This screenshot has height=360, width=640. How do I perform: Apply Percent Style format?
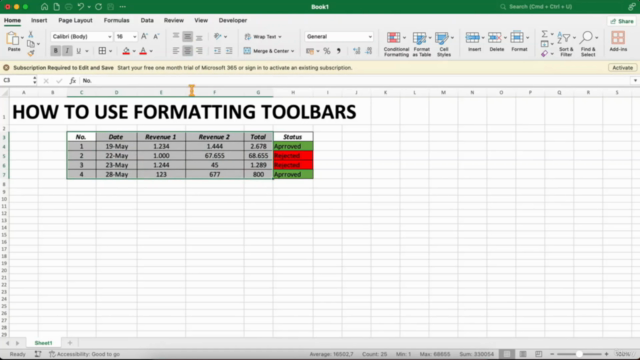pos(327,51)
